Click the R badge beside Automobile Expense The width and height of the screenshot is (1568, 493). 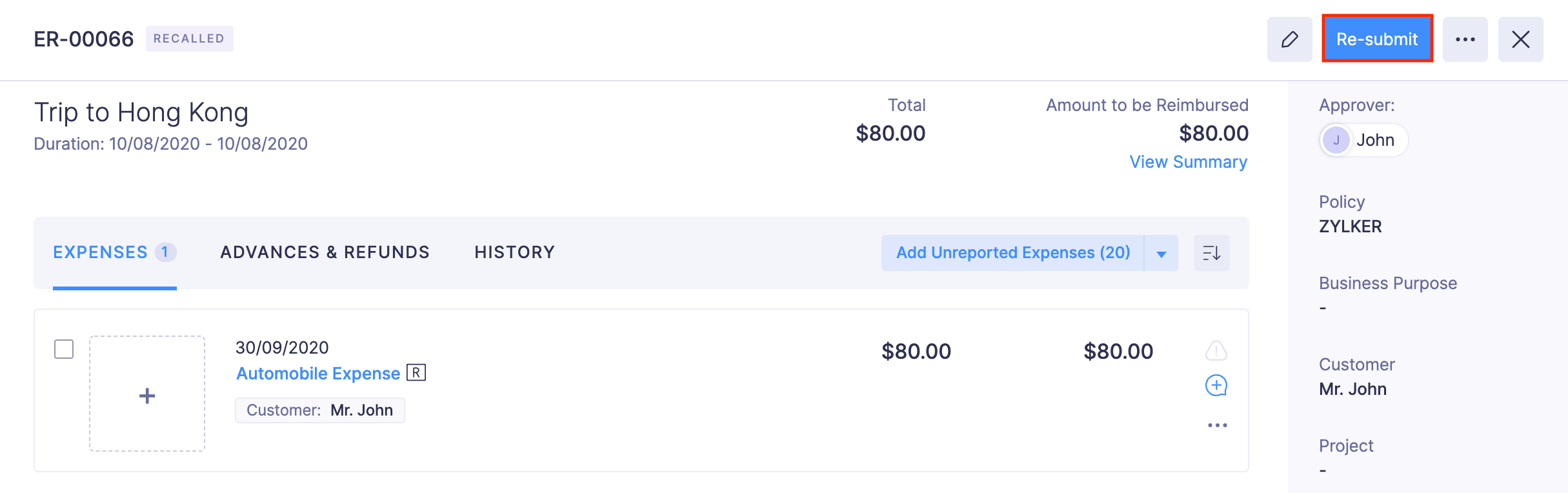coord(416,373)
